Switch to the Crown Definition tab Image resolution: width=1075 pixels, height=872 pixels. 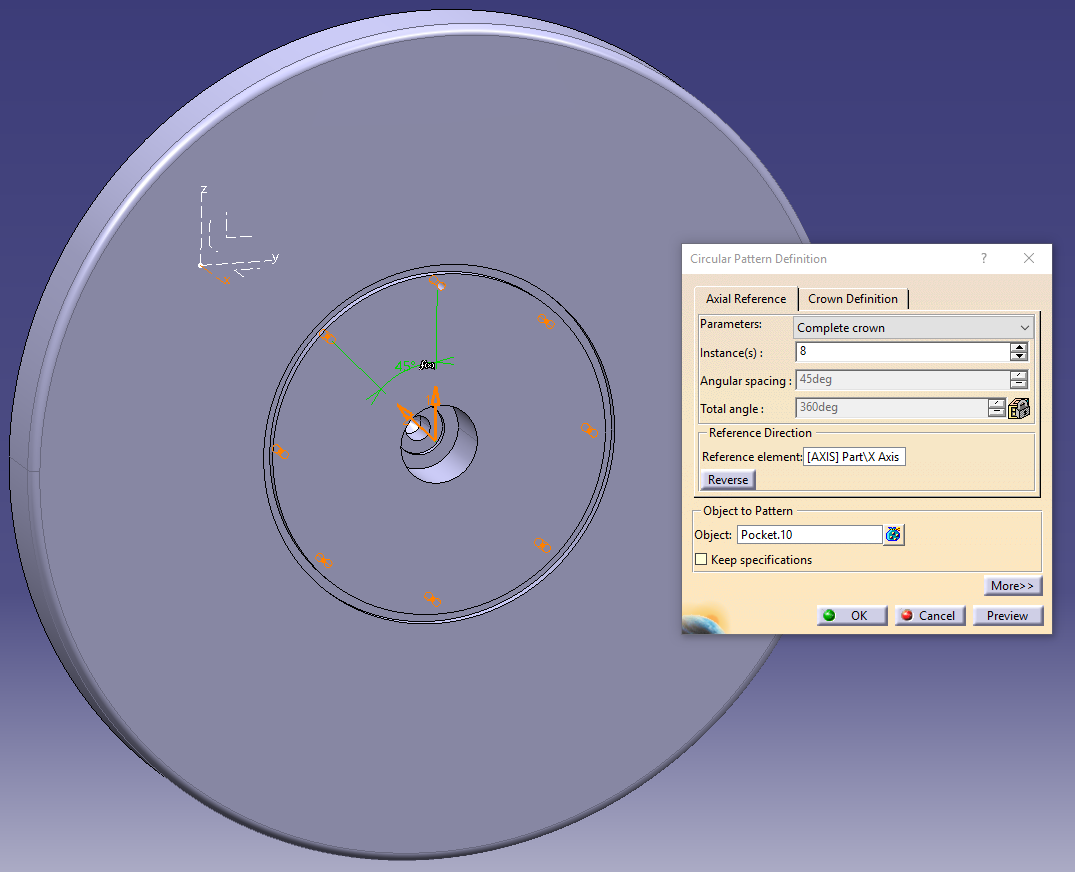[854, 298]
